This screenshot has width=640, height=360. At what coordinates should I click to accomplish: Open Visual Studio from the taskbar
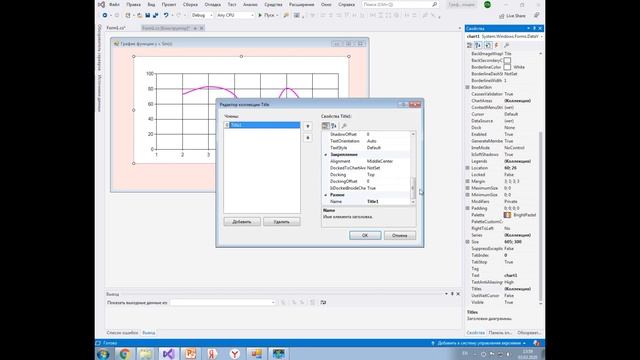pos(168,353)
